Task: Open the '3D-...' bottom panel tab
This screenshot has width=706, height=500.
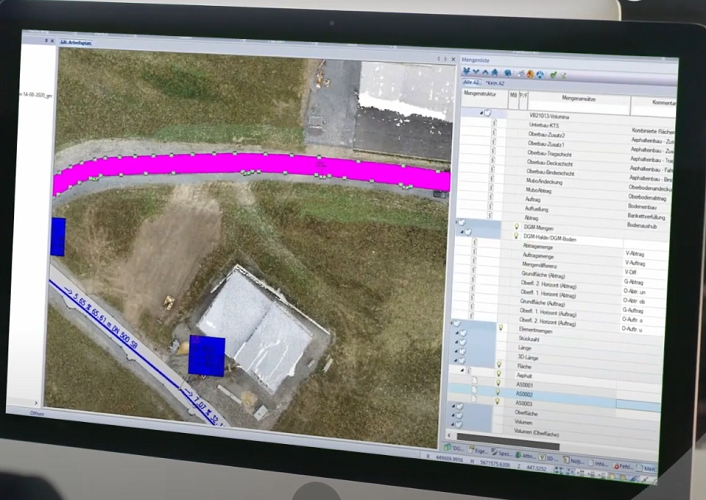Action: click(548, 458)
